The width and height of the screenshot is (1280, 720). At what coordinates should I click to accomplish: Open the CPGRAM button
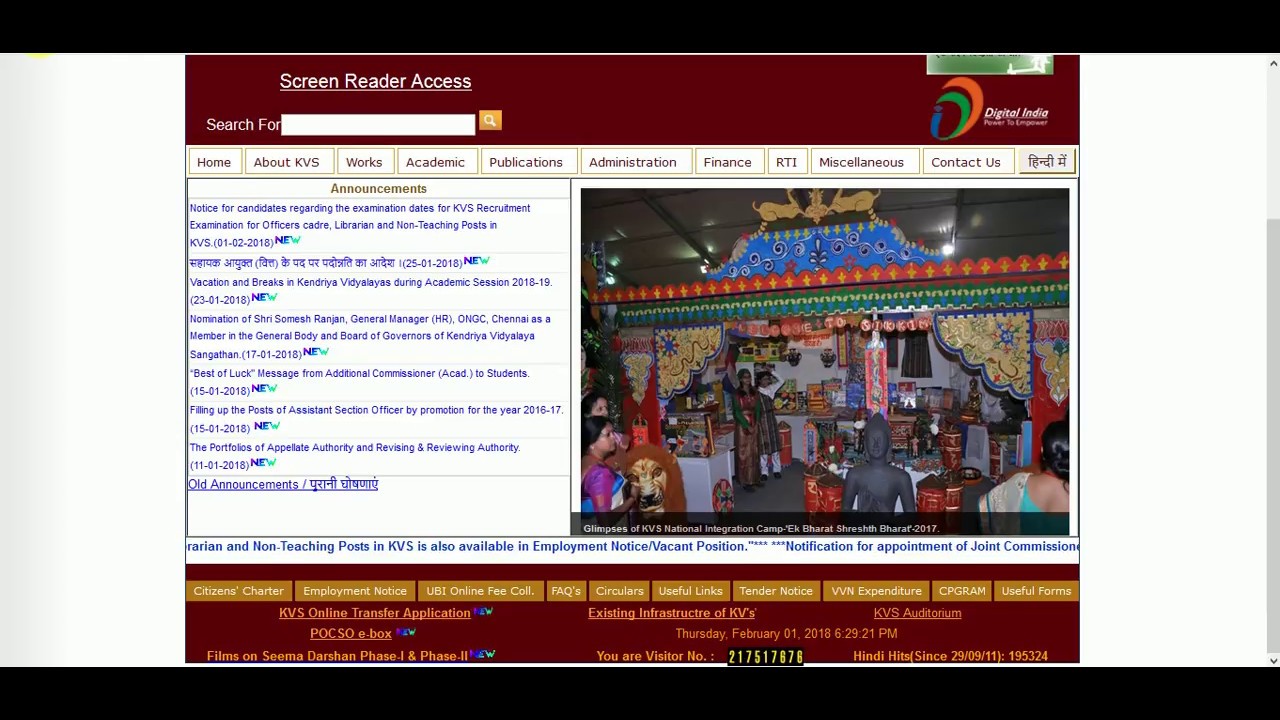962,591
